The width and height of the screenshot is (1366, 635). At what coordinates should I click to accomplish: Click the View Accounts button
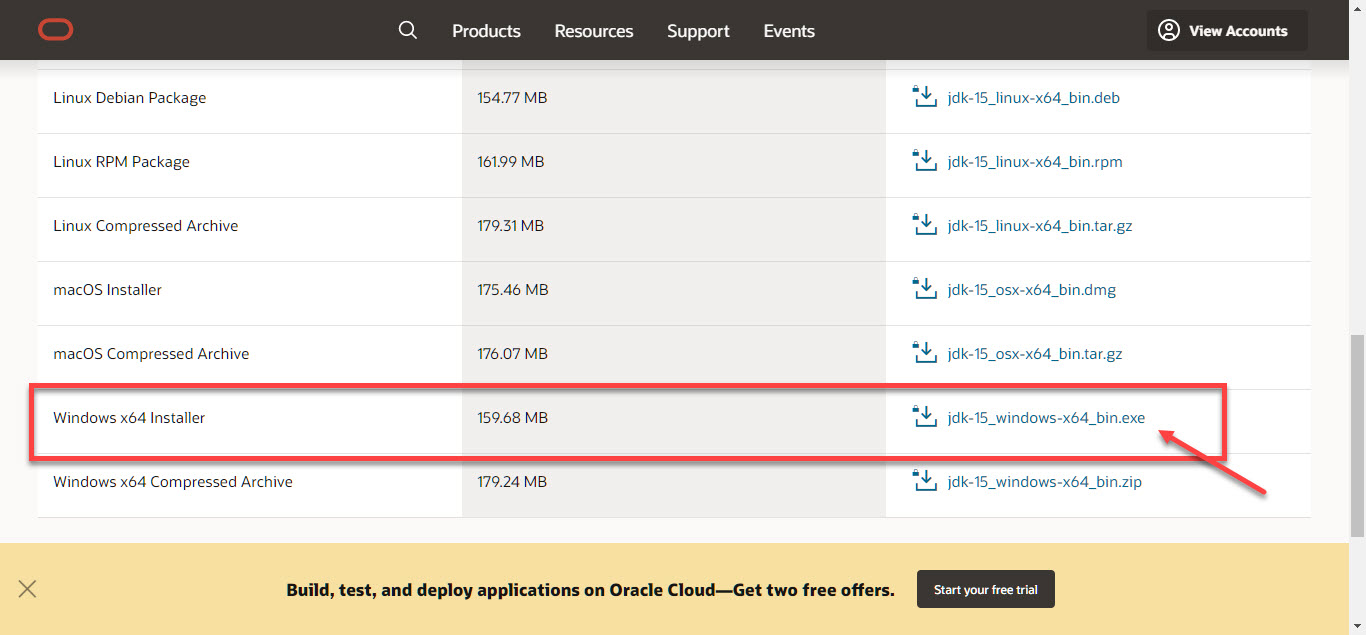1226,31
